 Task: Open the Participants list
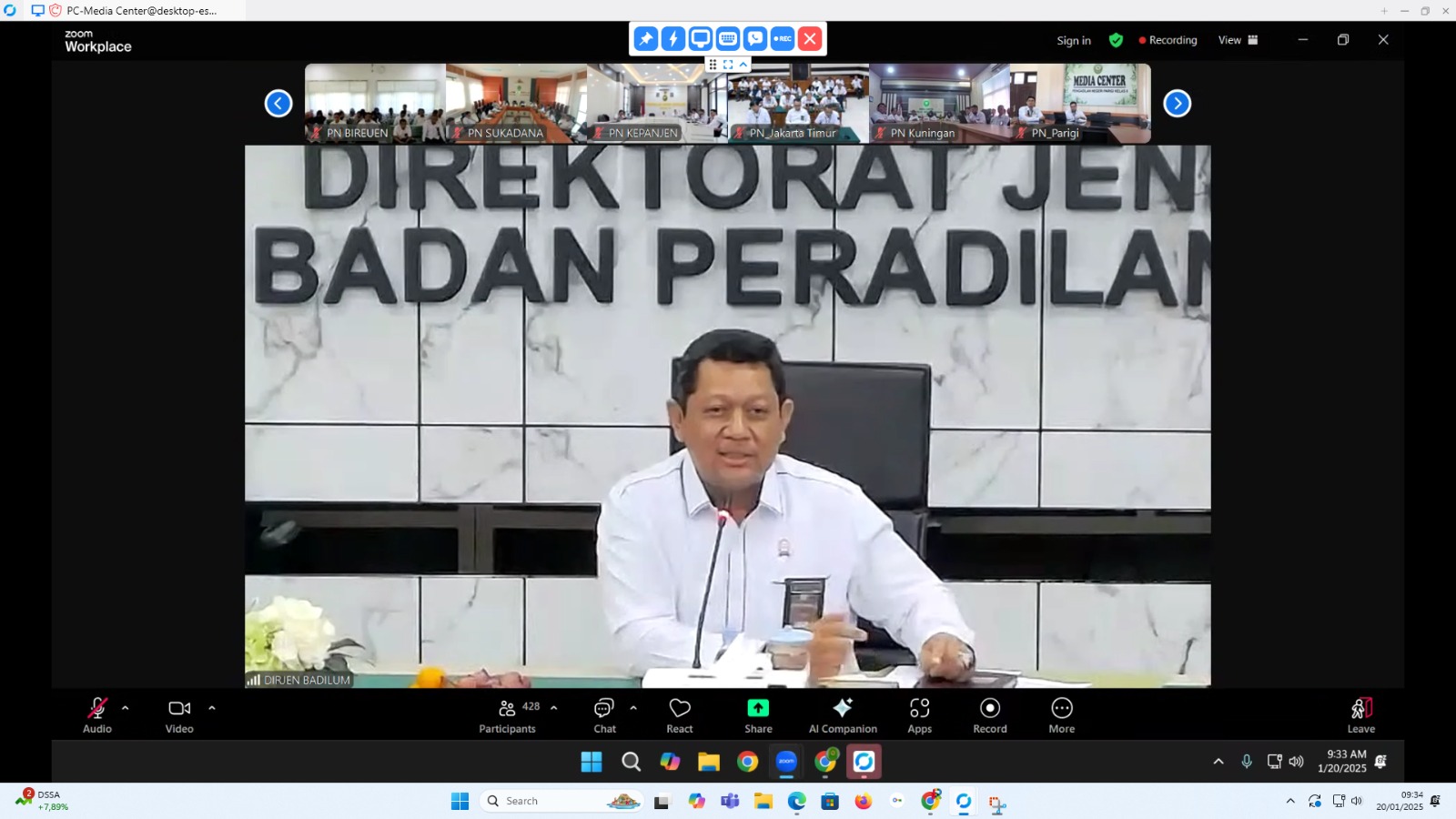508,714
